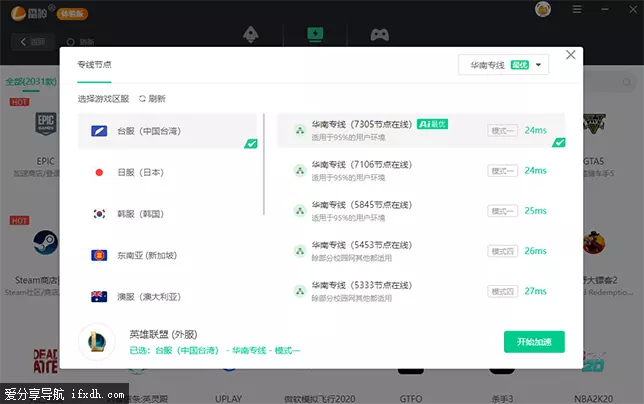Click the refresh icon next to 刷新
The width and height of the screenshot is (644, 404).
coord(142,99)
